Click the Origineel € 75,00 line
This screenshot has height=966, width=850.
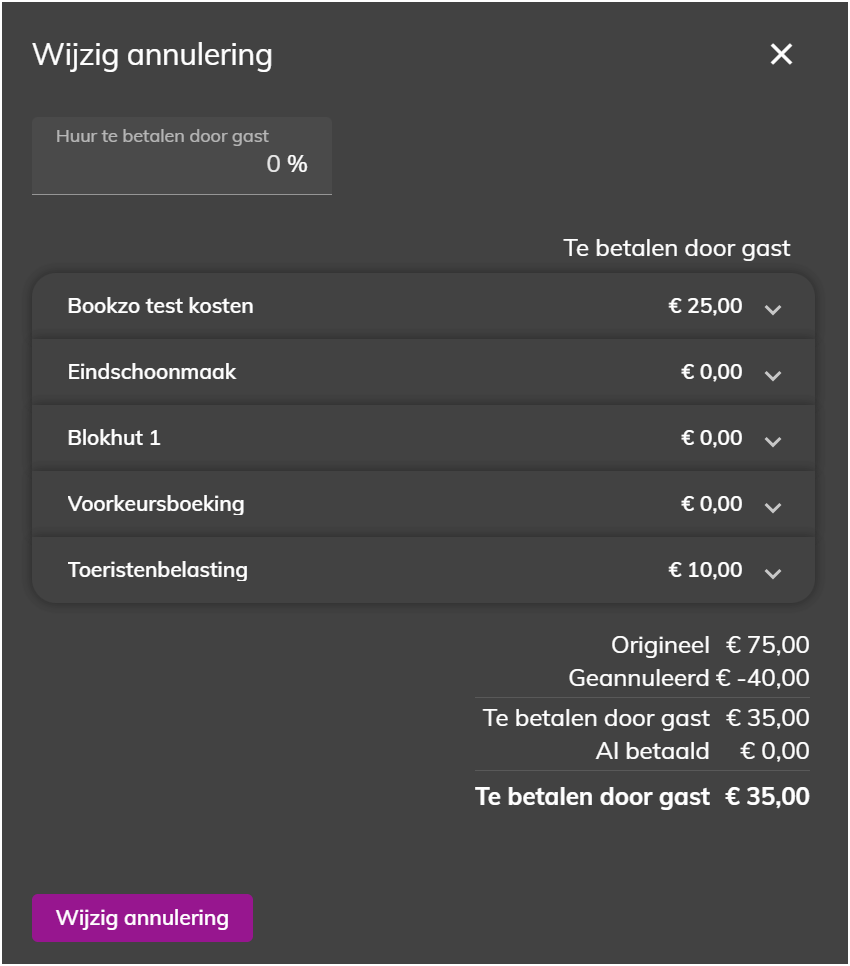point(710,645)
